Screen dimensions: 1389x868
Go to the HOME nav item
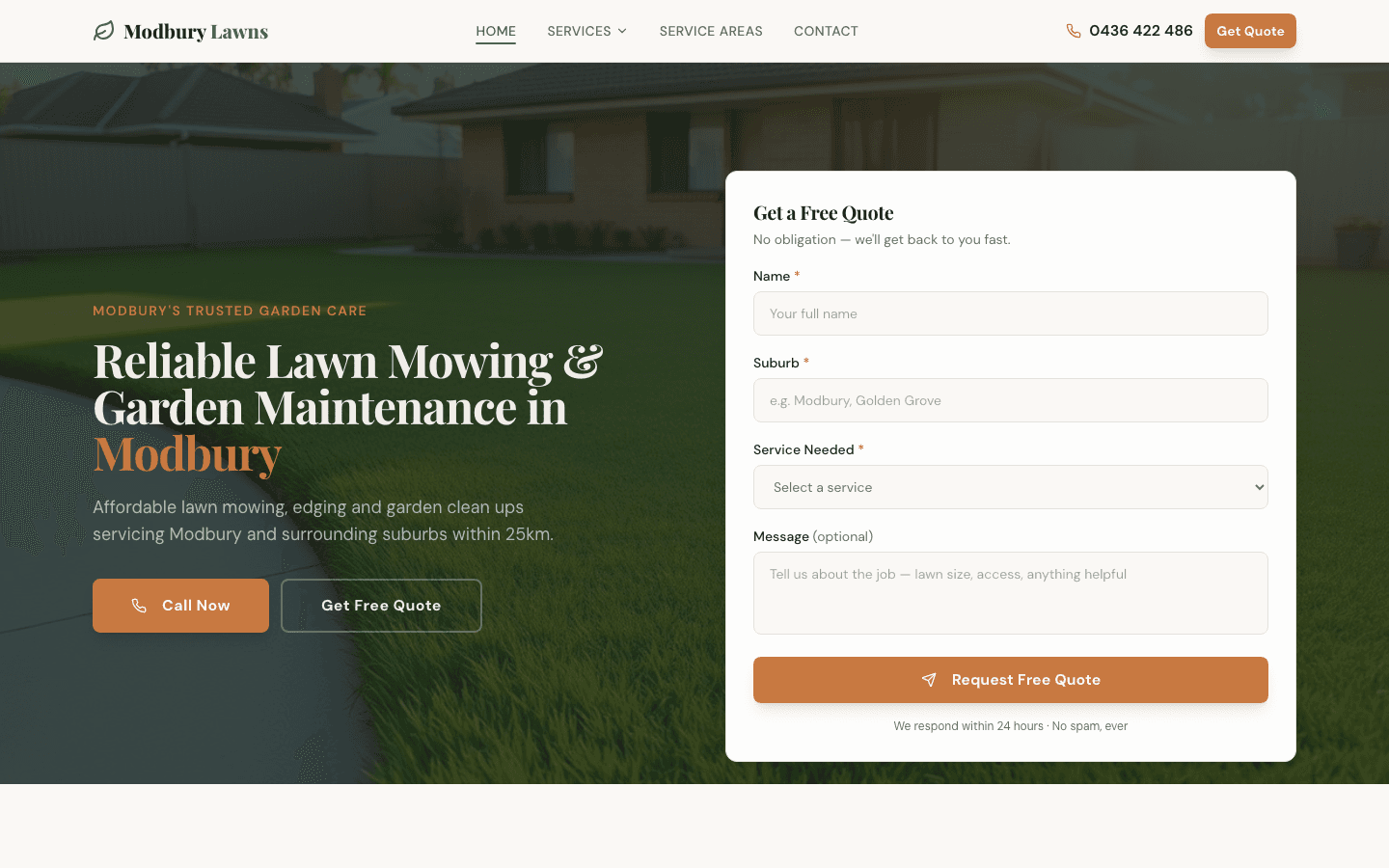pyautogui.click(x=496, y=31)
